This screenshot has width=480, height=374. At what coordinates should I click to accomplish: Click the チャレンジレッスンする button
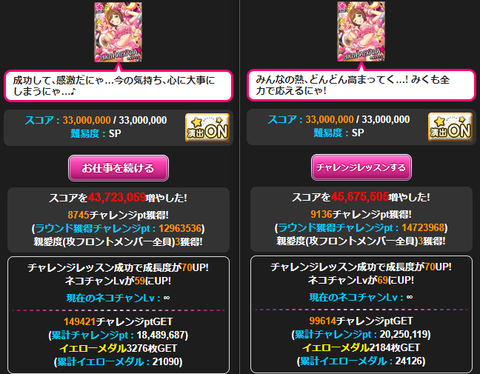point(361,167)
